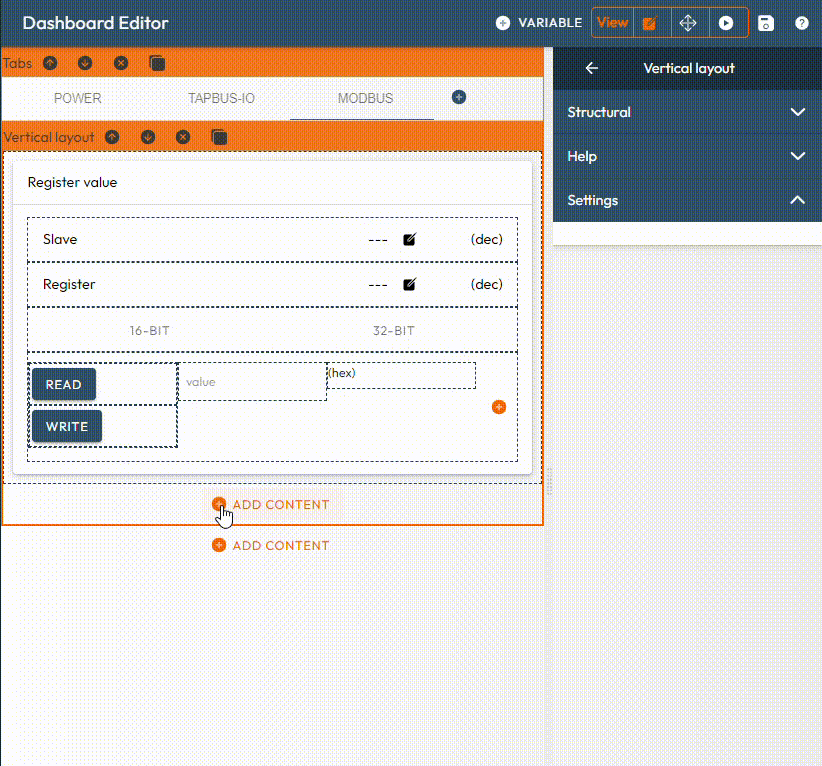Viewport: 822px width, 766px height.
Task: Expand the Structural section
Action: tap(688, 112)
